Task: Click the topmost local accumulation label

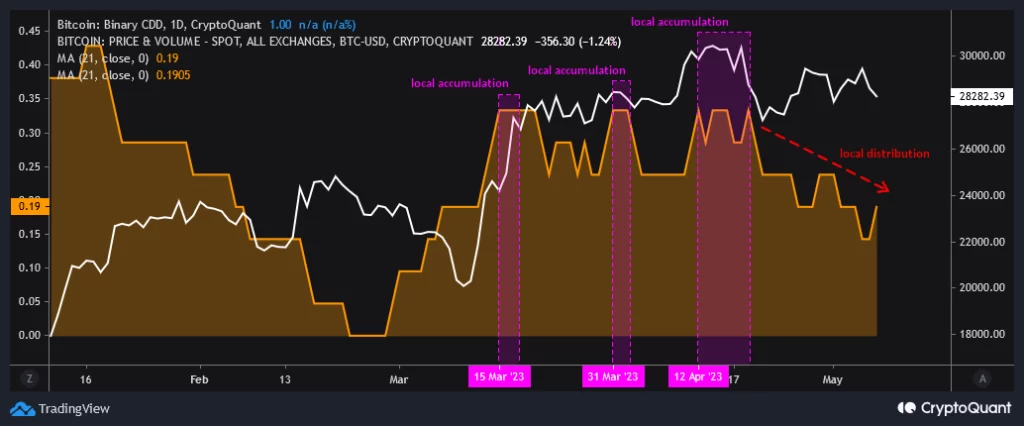Action: tap(677, 20)
